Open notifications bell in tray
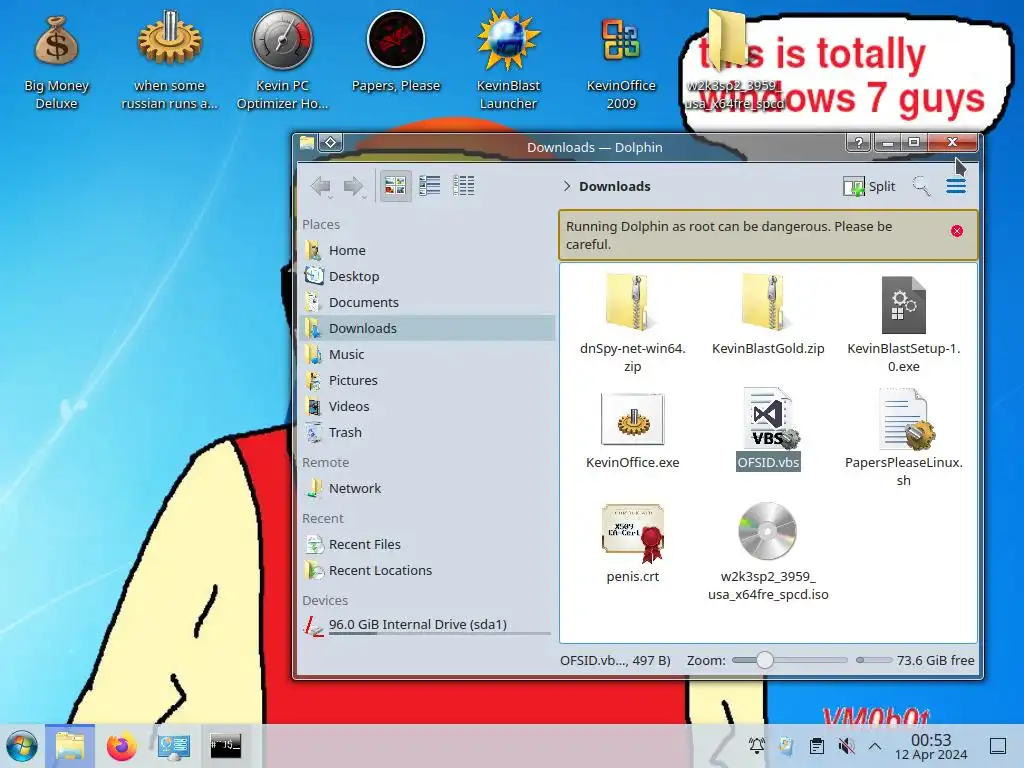Viewport: 1024px width, 768px height. 757,746
